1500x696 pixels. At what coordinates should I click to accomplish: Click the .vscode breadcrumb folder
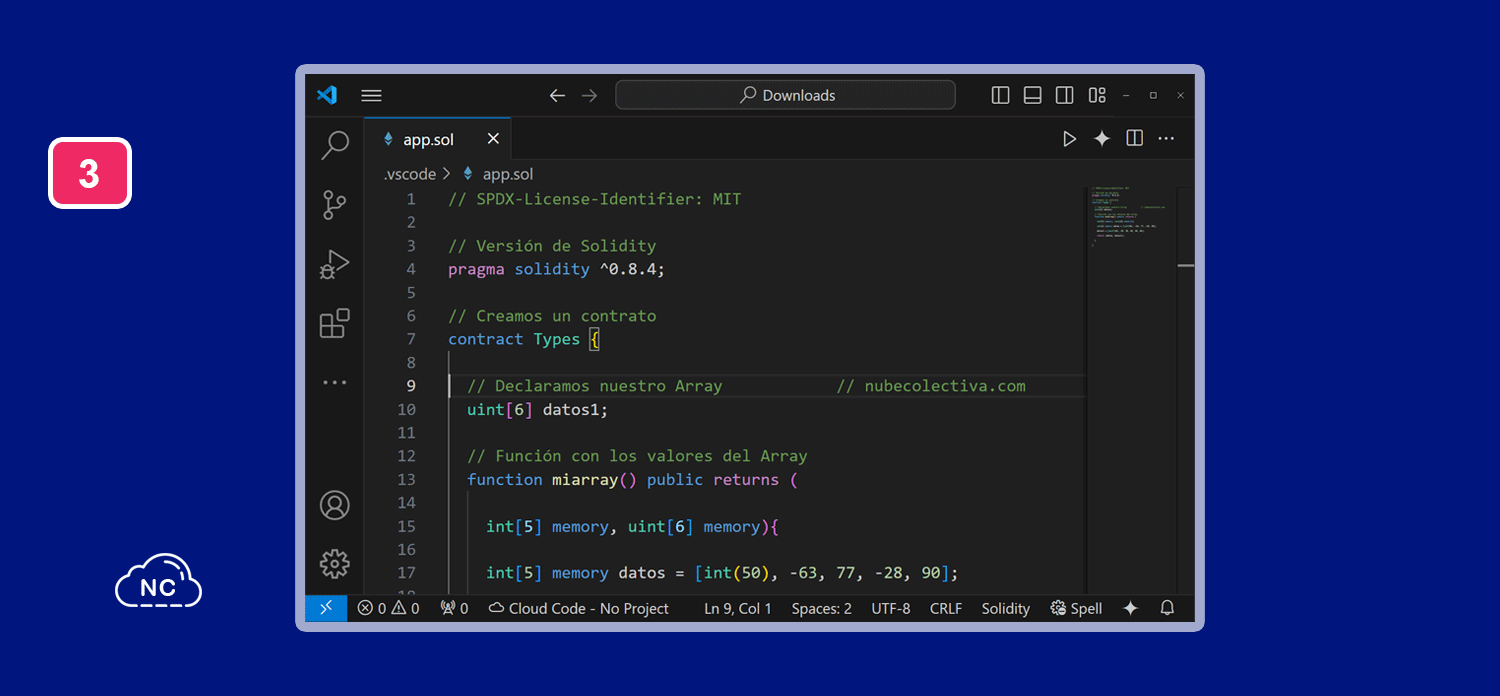(410, 174)
